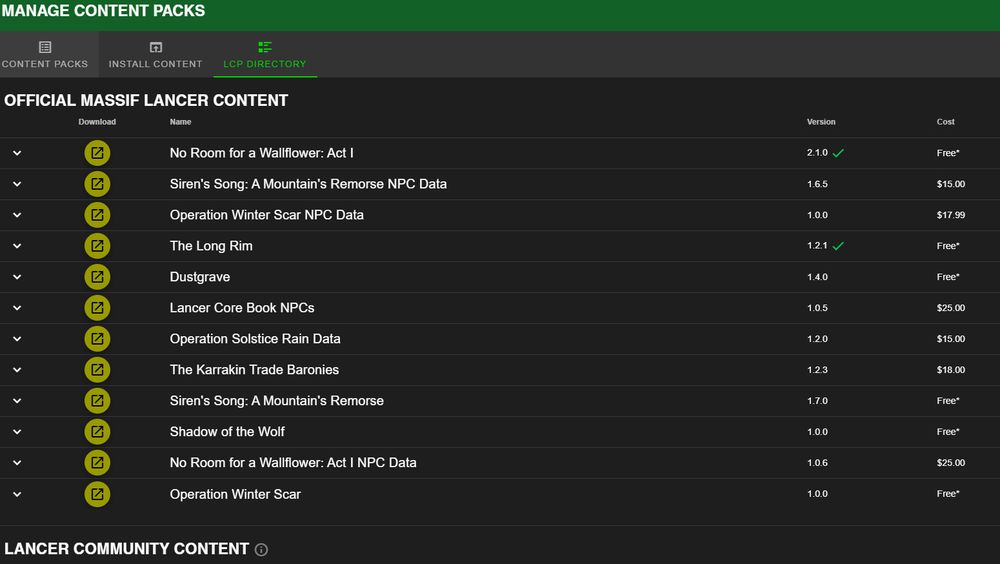Expand the Siren's Song NPC Data row details

point(17,184)
